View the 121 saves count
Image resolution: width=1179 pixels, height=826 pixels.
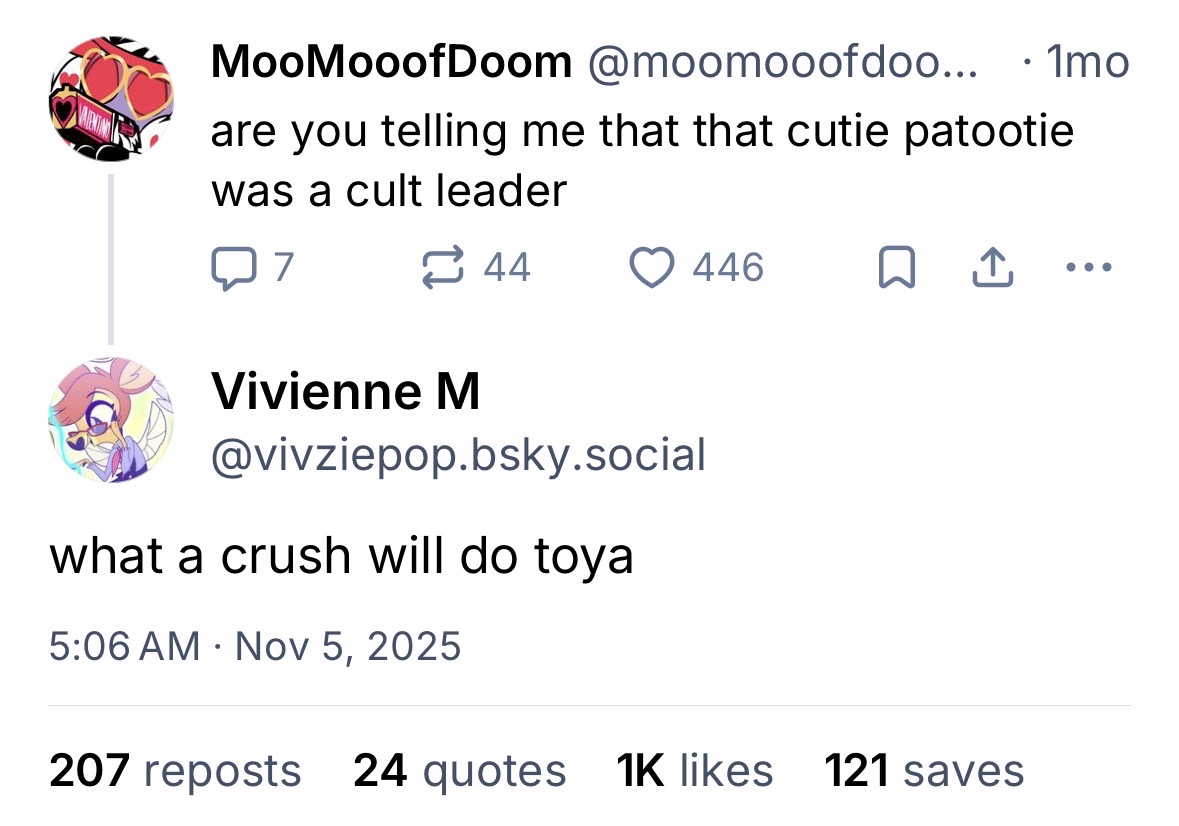pos(924,771)
